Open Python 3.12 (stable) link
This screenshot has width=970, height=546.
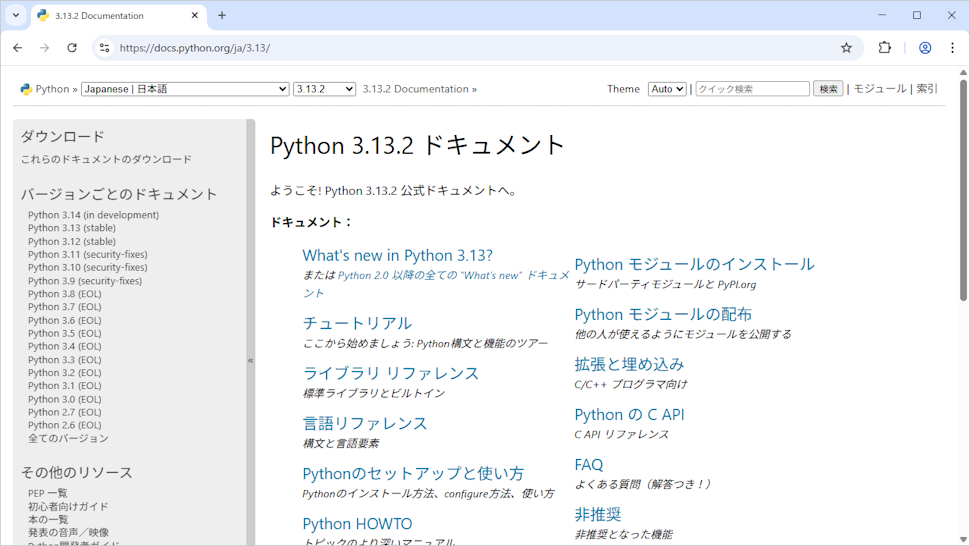tap(72, 241)
